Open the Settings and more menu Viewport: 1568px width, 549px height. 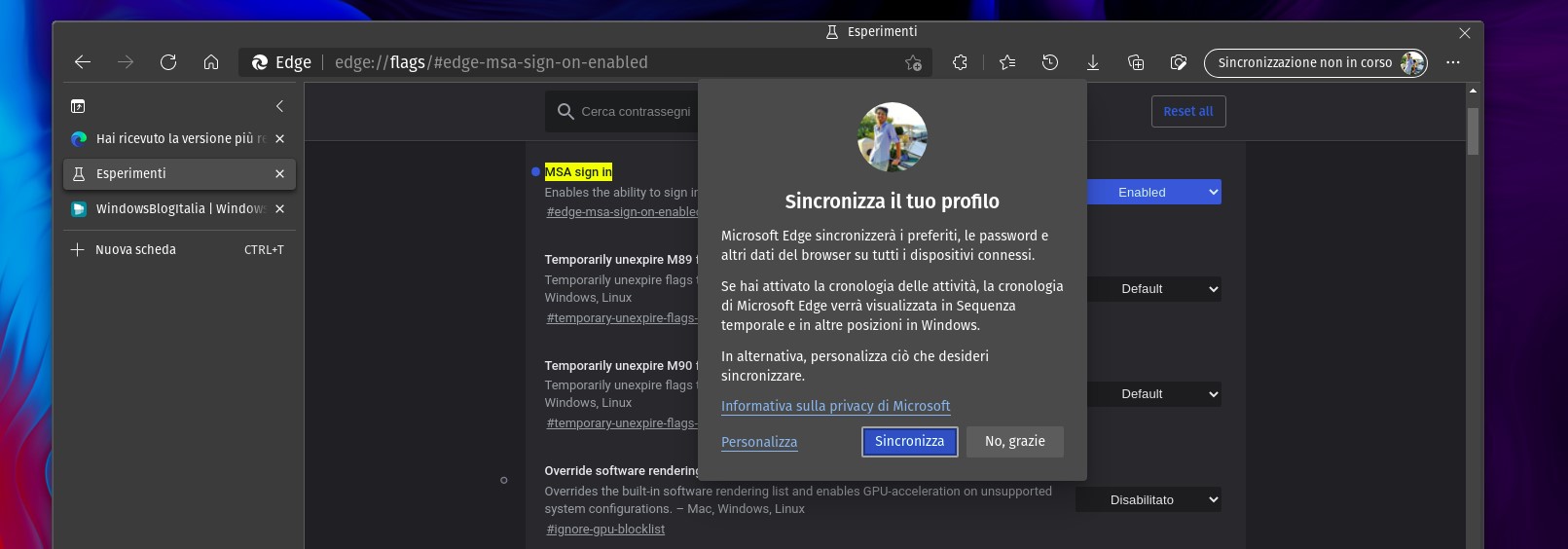(1453, 62)
